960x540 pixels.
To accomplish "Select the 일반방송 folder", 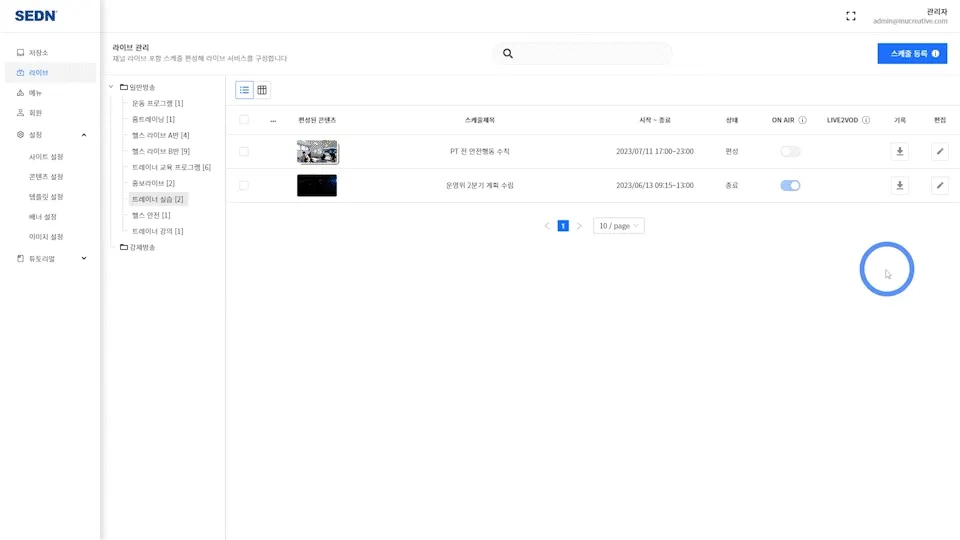I will tap(138, 87).
